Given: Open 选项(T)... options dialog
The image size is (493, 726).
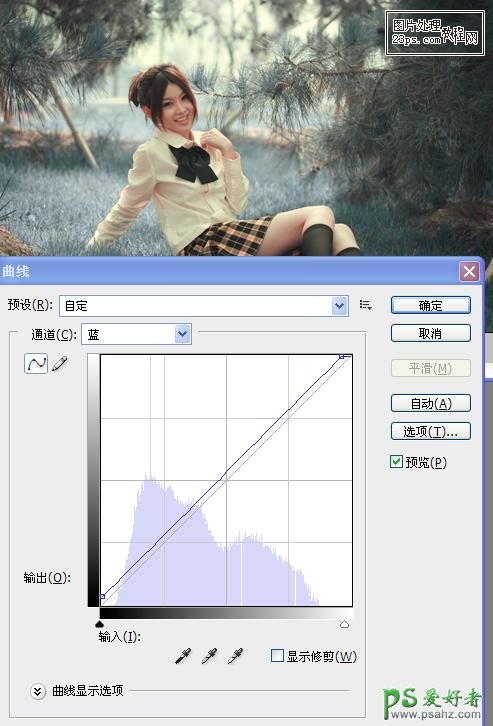Looking at the screenshot, I should click(x=431, y=432).
